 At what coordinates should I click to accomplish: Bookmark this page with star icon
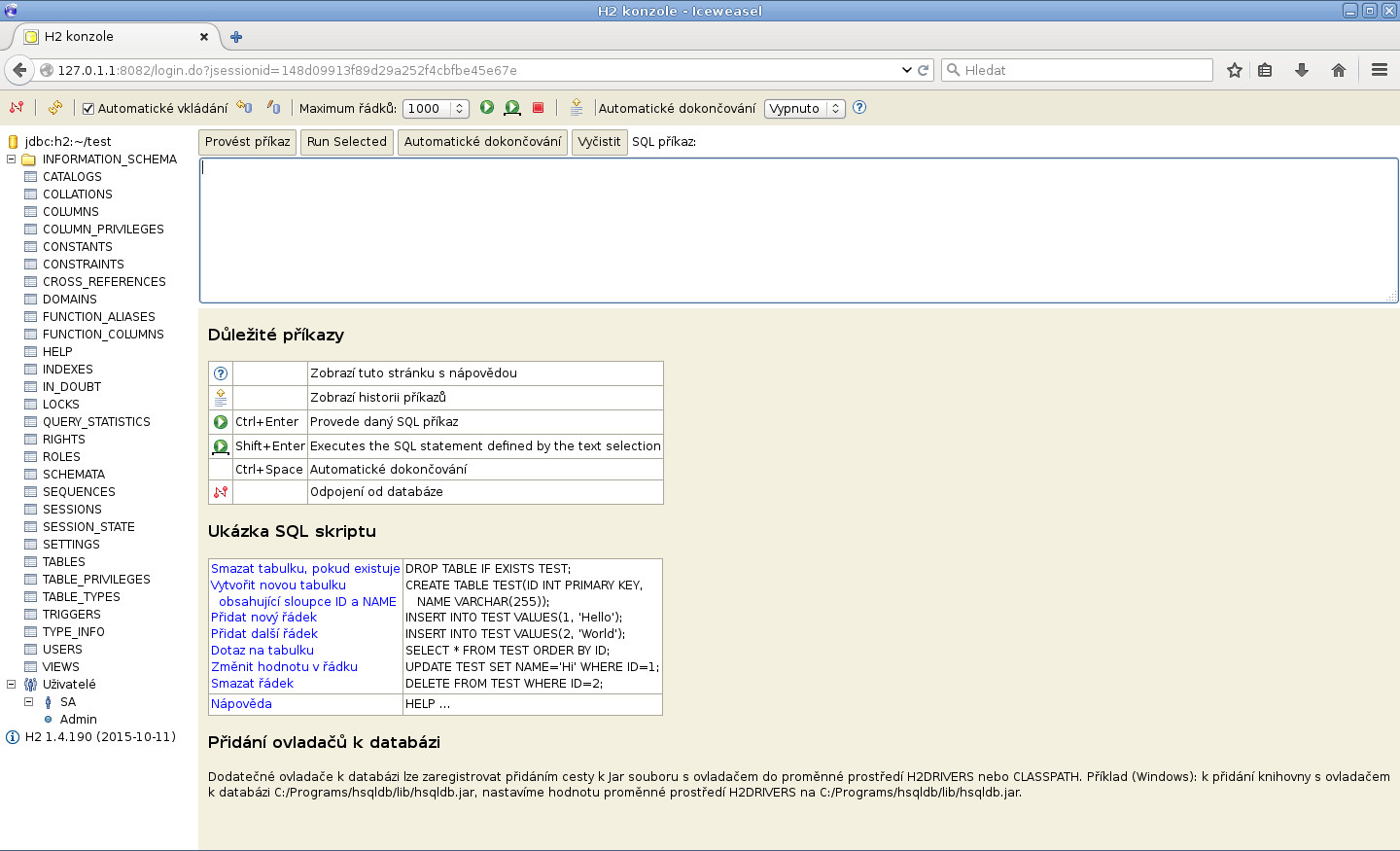coord(1235,70)
